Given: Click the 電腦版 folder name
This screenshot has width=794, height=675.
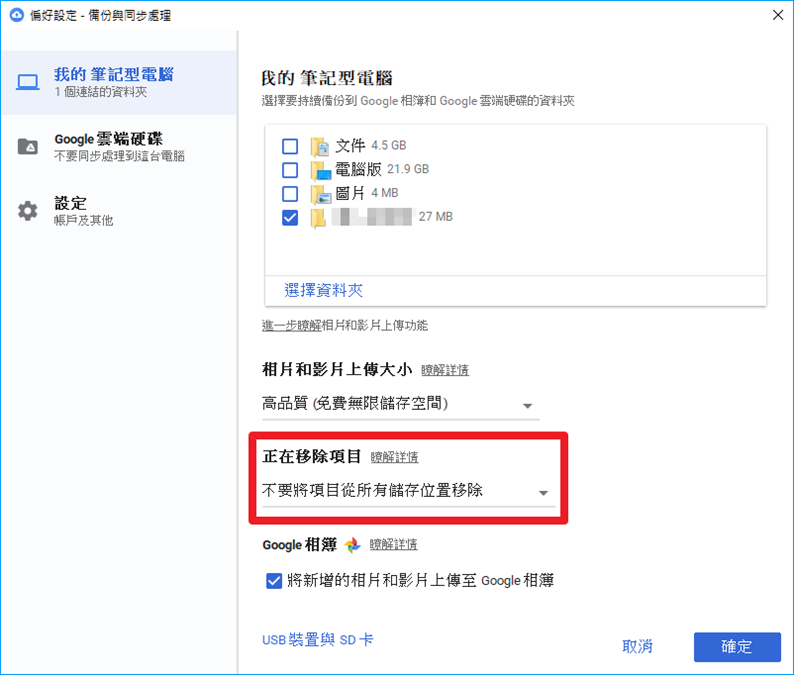Looking at the screenshot, I should pyautogui.click(x=358, y=169).
